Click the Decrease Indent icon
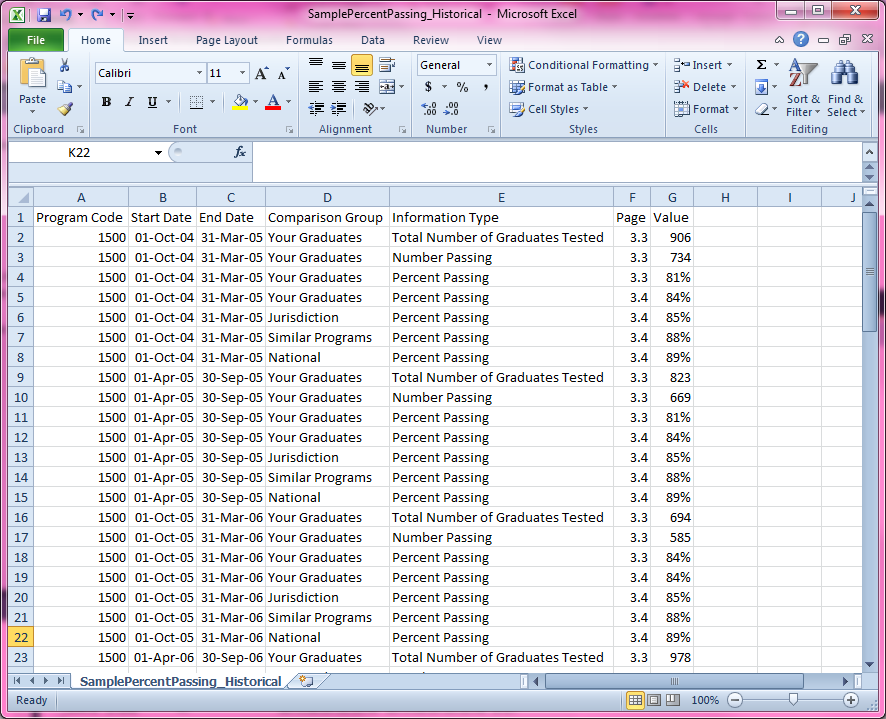The height and width of the screenshot is (719, 886). (x=316, y=109)
